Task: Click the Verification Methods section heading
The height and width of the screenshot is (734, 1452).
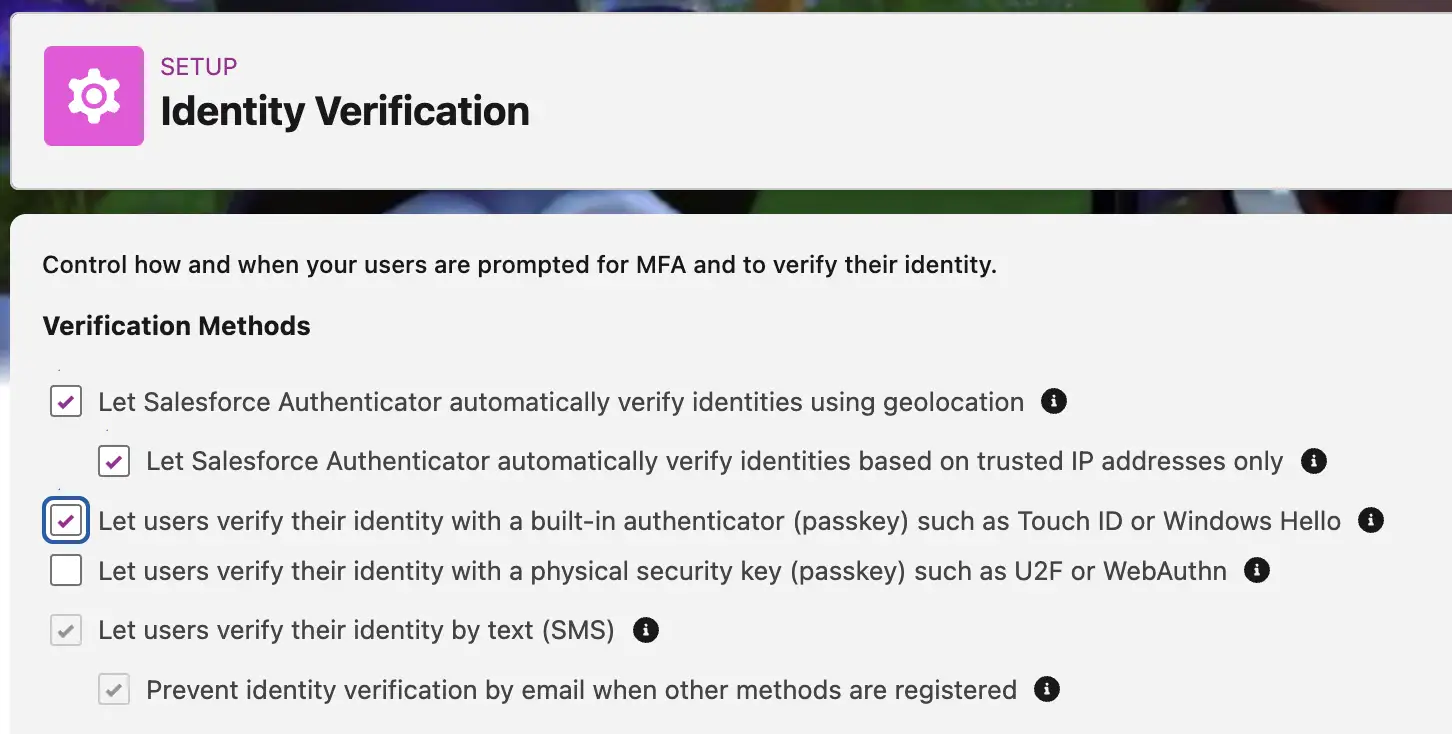Action: click(x=177, y=326)
